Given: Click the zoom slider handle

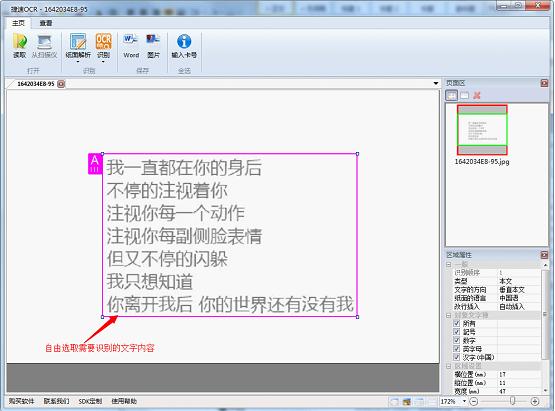Looking at the screenshot, I should 512,401.
